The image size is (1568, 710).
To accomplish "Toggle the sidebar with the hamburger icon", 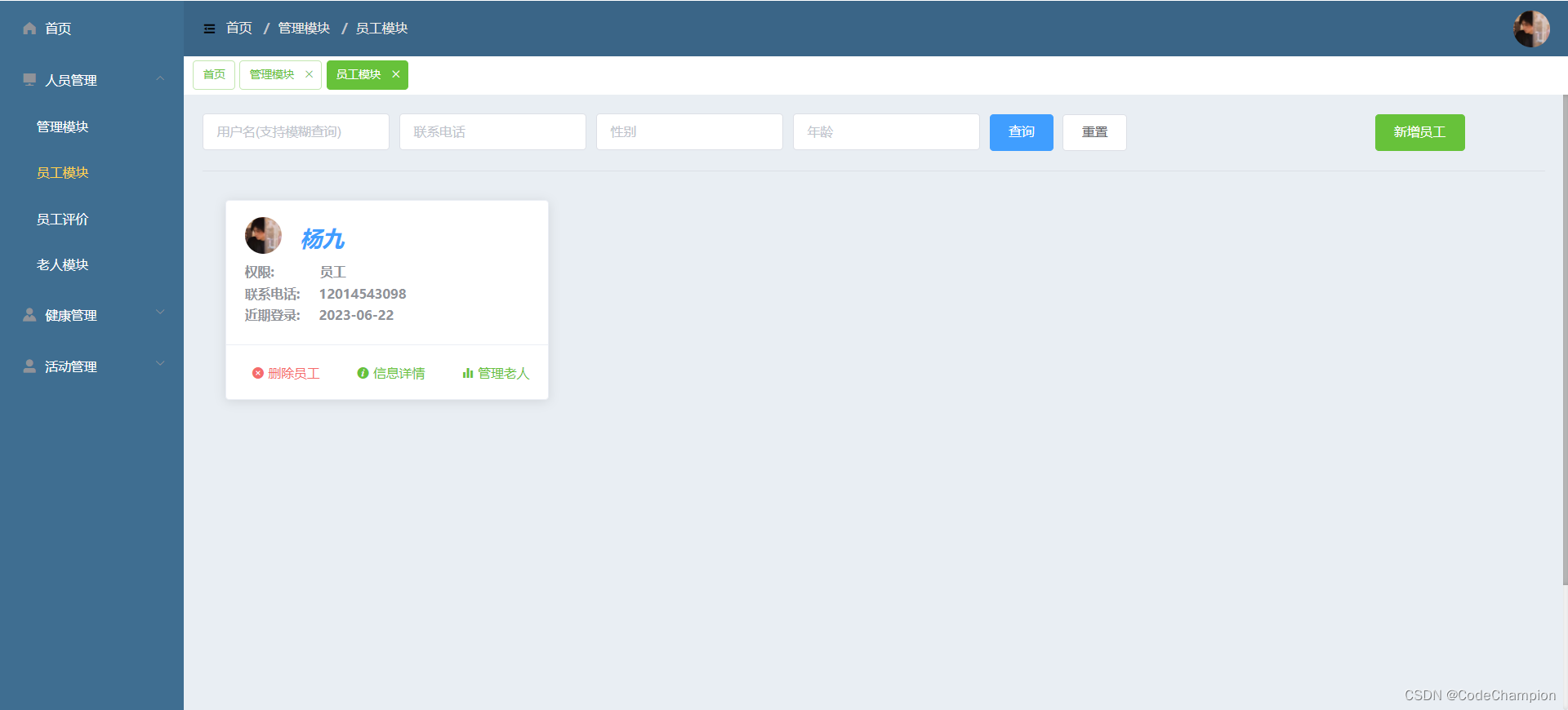I will (209, 29).
